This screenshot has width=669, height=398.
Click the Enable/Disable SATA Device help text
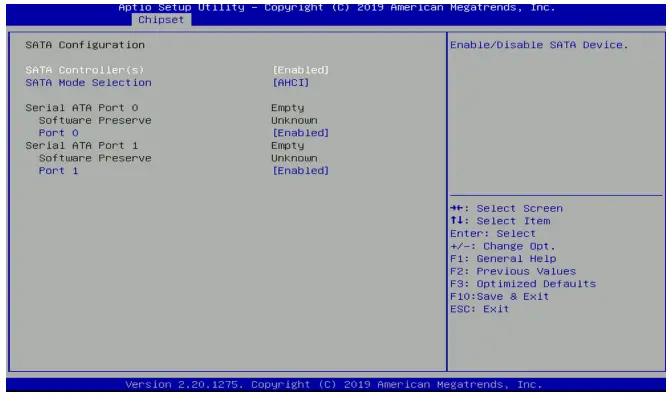(x=539, y=45)
